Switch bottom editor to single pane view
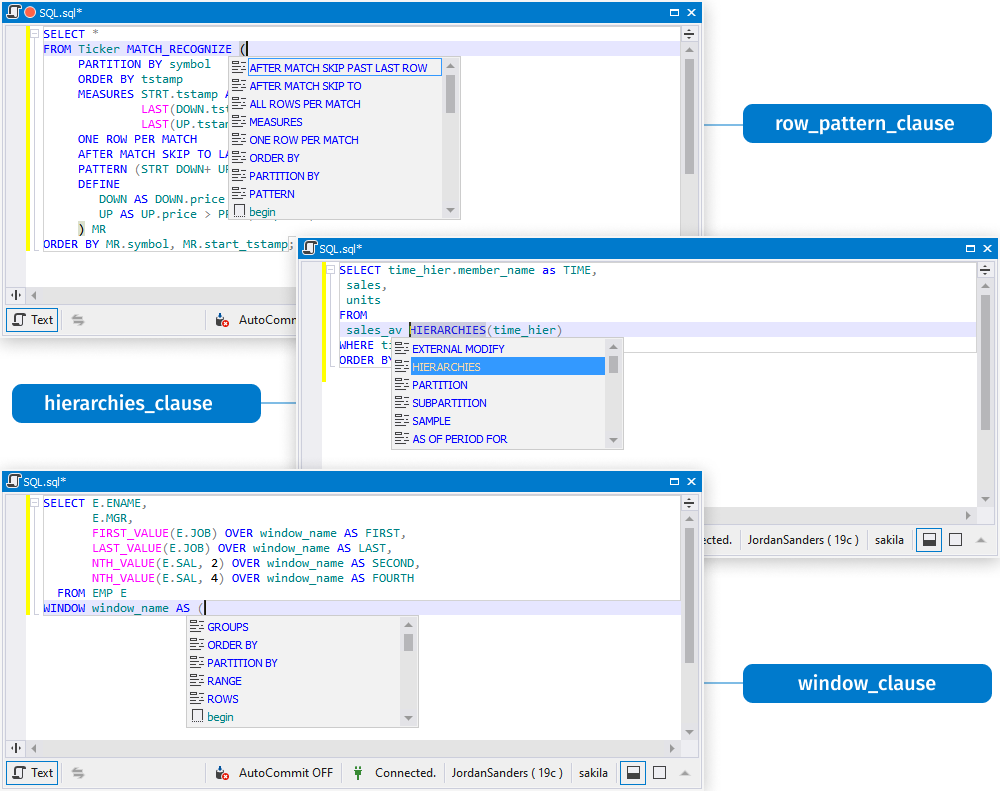Image resolution: width=1000 pixels, height=791 pixels. click(659, 773)
